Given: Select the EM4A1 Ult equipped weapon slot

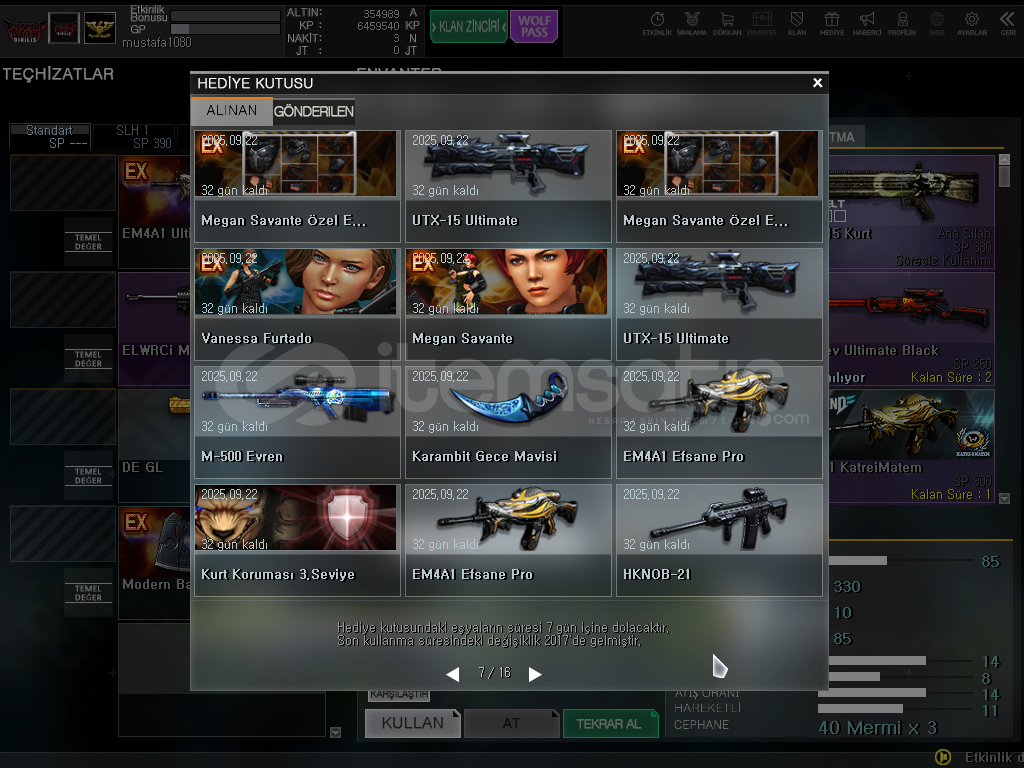Looking at the screenshot, I should point(154,212).
